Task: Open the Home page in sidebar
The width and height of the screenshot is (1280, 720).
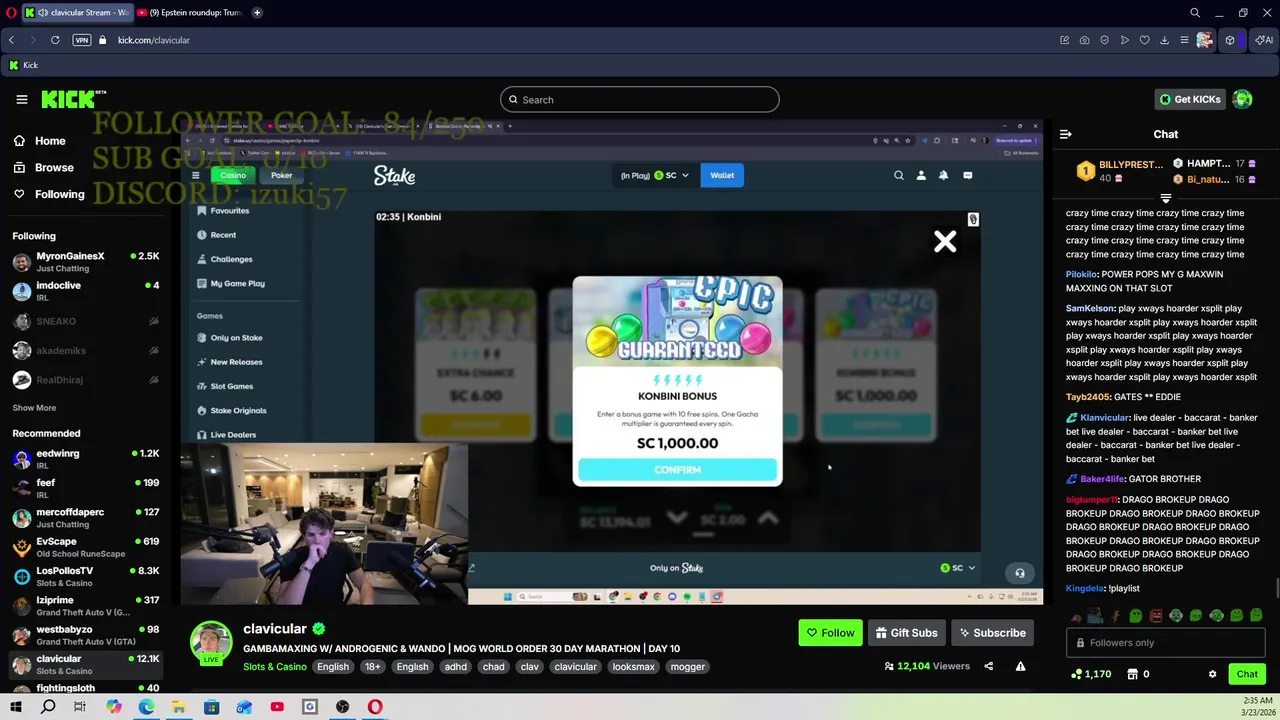Action: (x=50, y=141)
